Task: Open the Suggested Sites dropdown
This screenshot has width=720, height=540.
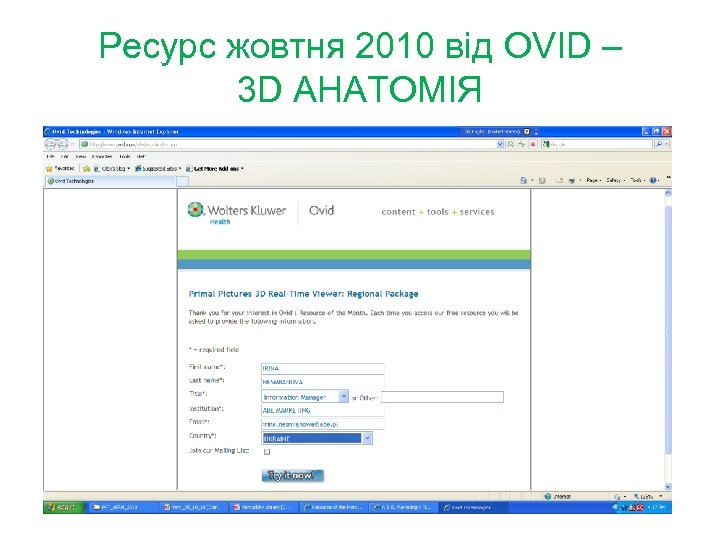Action: (158, 169)
